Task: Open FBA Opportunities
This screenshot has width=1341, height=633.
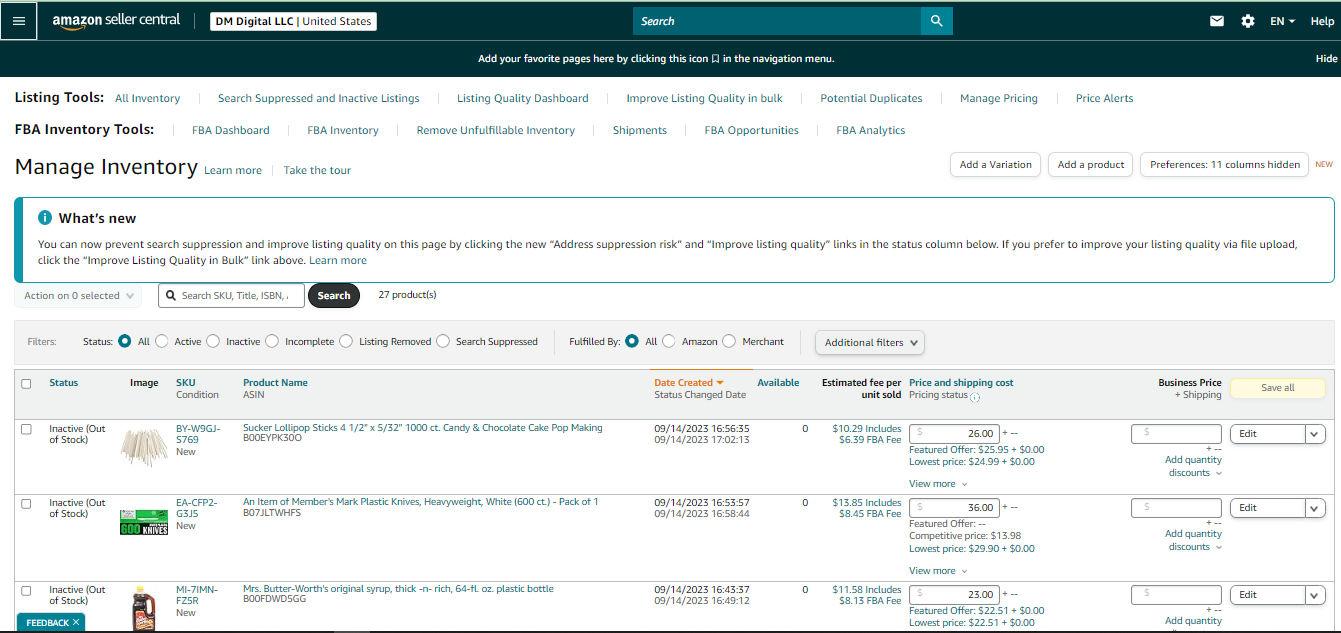Action: click(x=752, y=130)
